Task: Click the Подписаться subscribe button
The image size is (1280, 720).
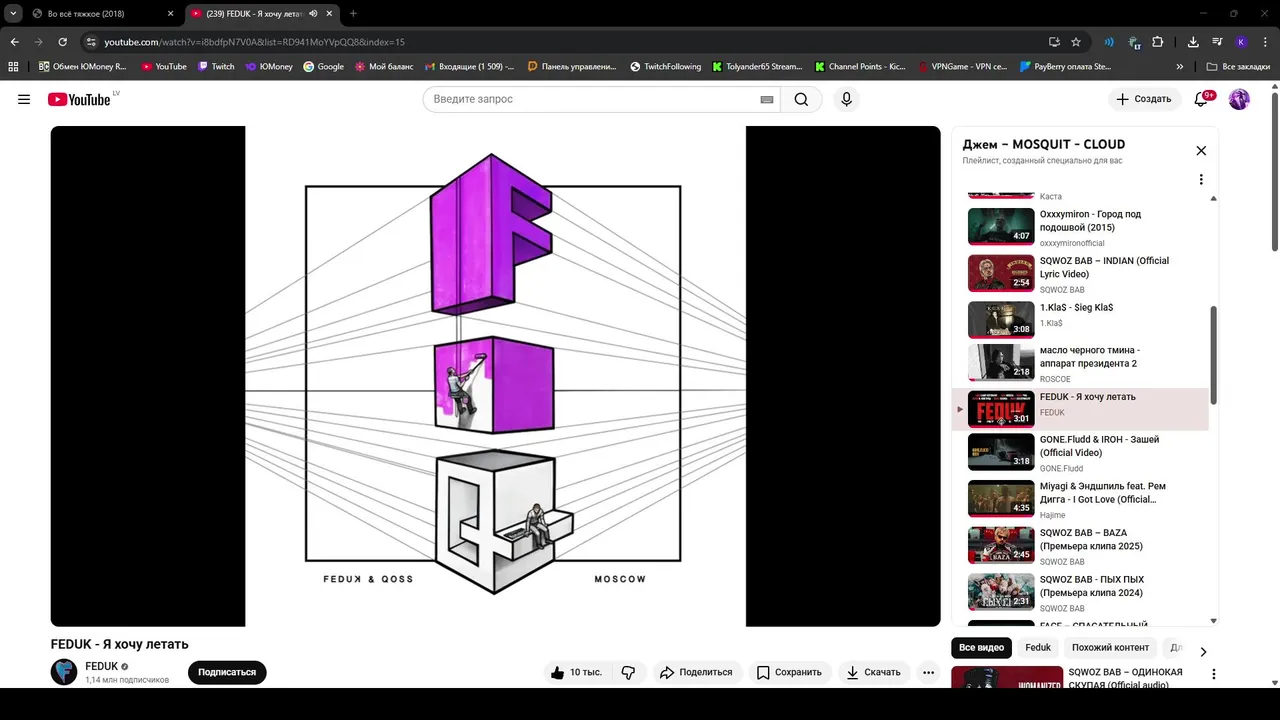Action: 227,672
